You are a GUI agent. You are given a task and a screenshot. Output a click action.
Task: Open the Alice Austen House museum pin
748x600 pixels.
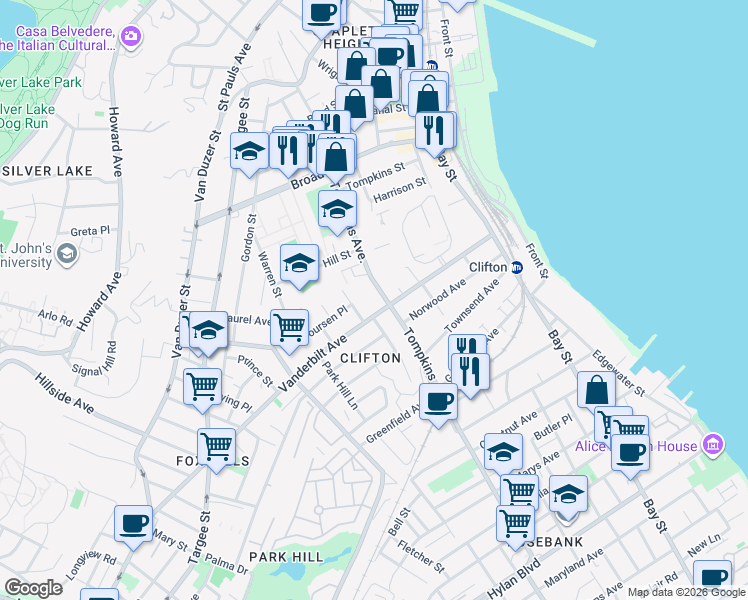point(713,446)
